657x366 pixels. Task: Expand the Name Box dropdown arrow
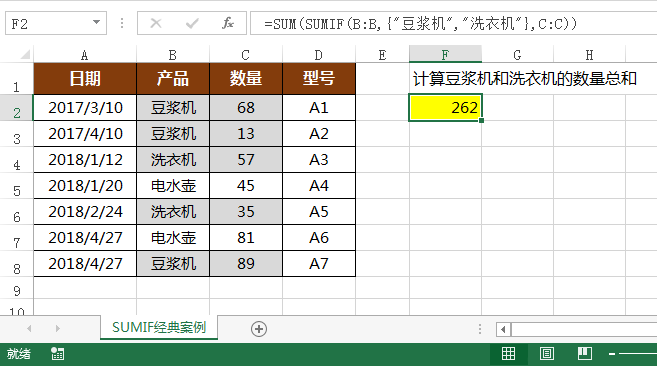(x=96, y=22)
